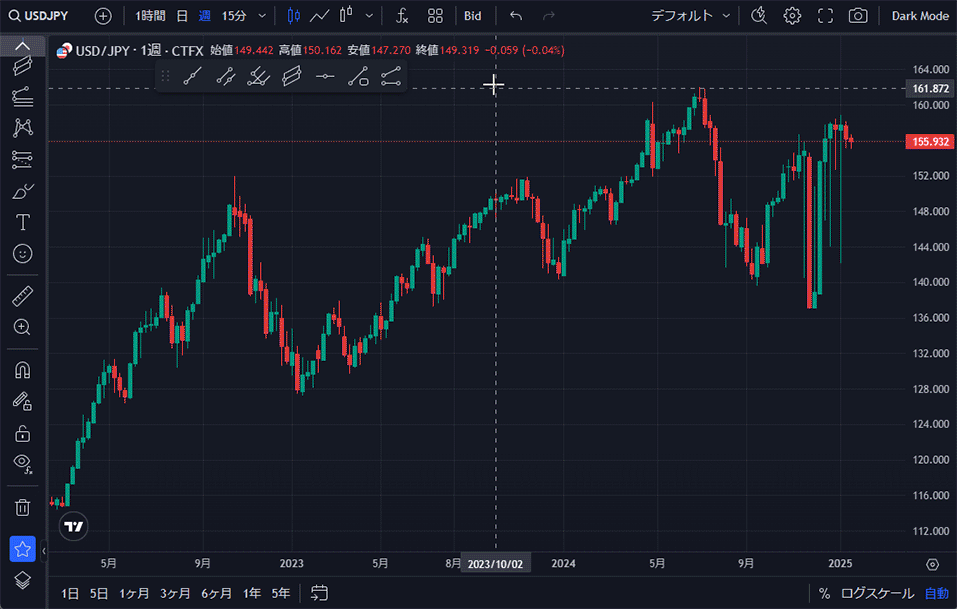This screenshot has height=609, width=957.
Task: Select the Fibonacci retracement tools
Action: pos(23,96)
